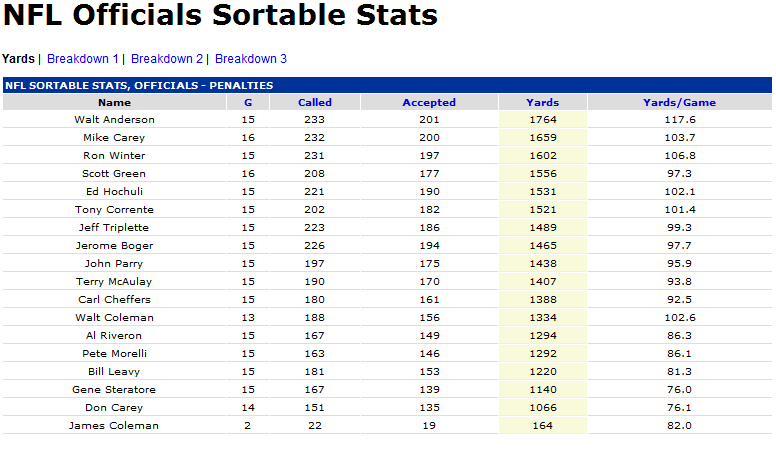Open the Breakdown 1 link
Viewport: 776px width, 472px height.
pos(83,59)
